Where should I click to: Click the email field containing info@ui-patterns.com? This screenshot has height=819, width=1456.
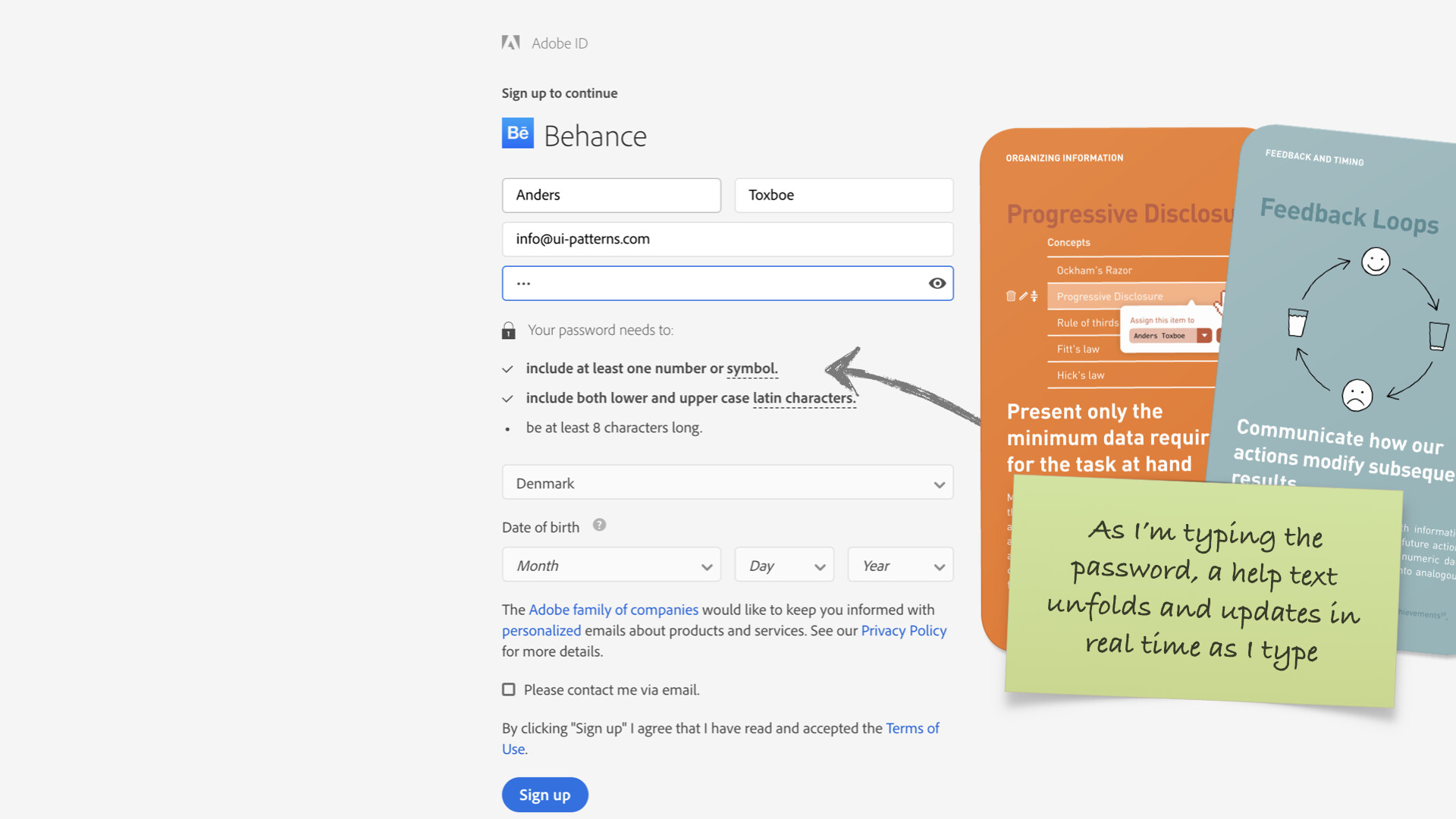pos(727,240)
